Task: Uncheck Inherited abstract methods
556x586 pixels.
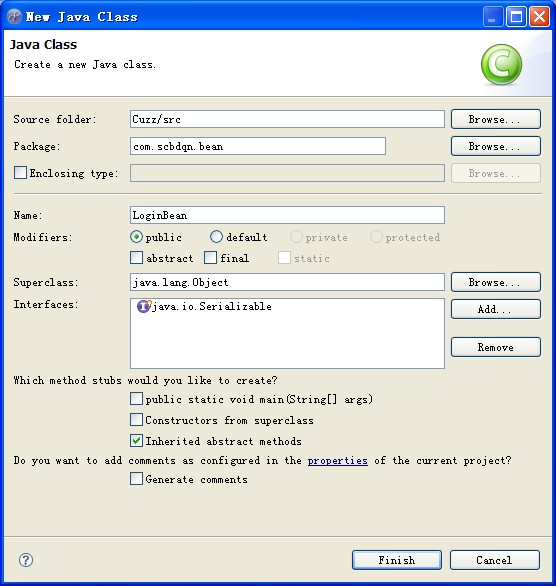Action: point(136,441)
